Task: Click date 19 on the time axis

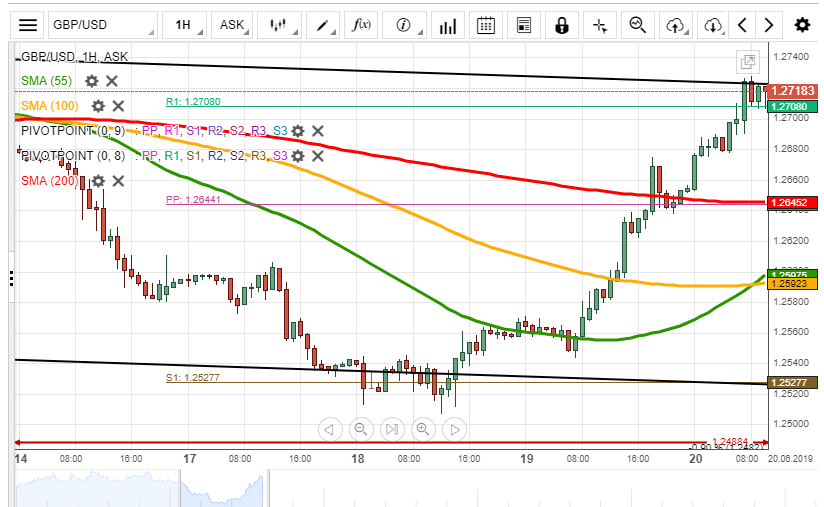Action: click(x=527, y=459)
